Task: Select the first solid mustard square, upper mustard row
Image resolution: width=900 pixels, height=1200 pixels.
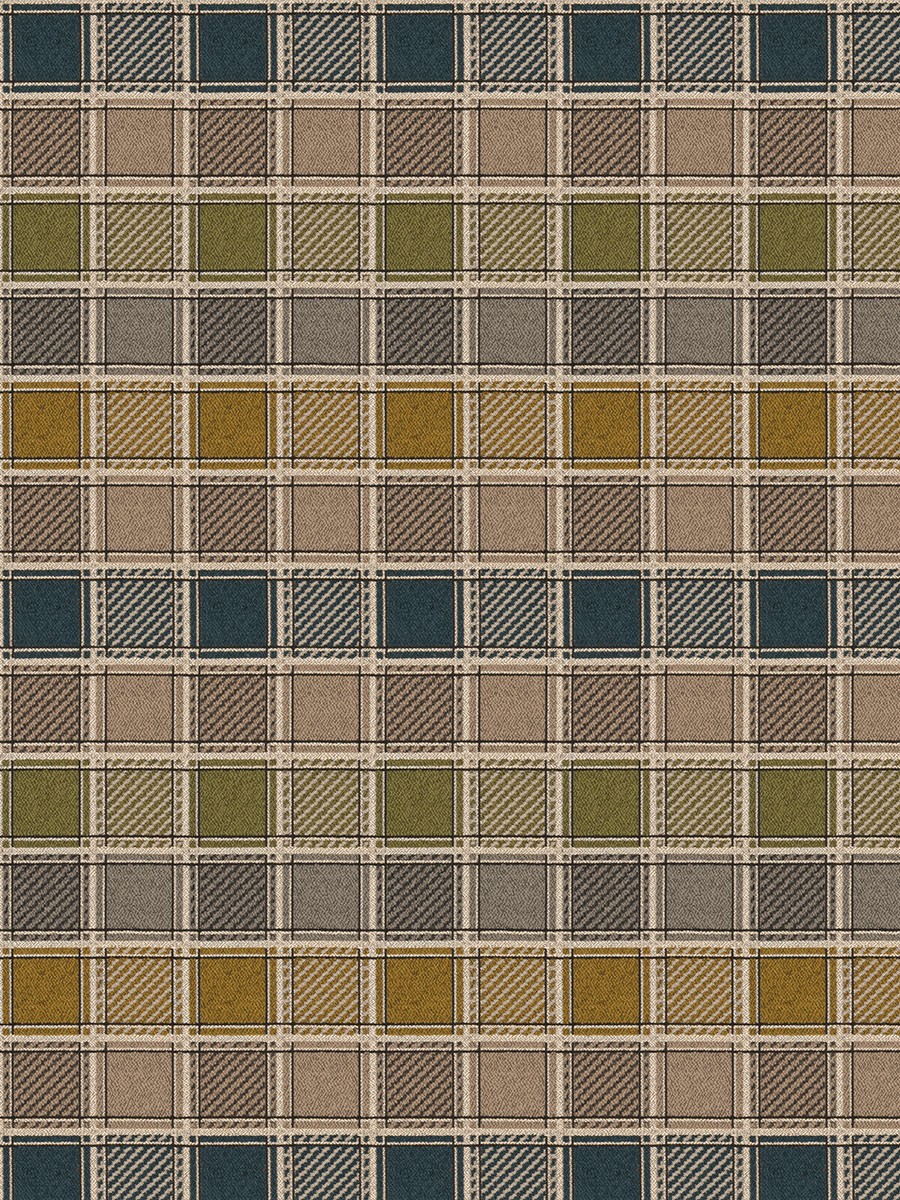Action: (44, 424)
